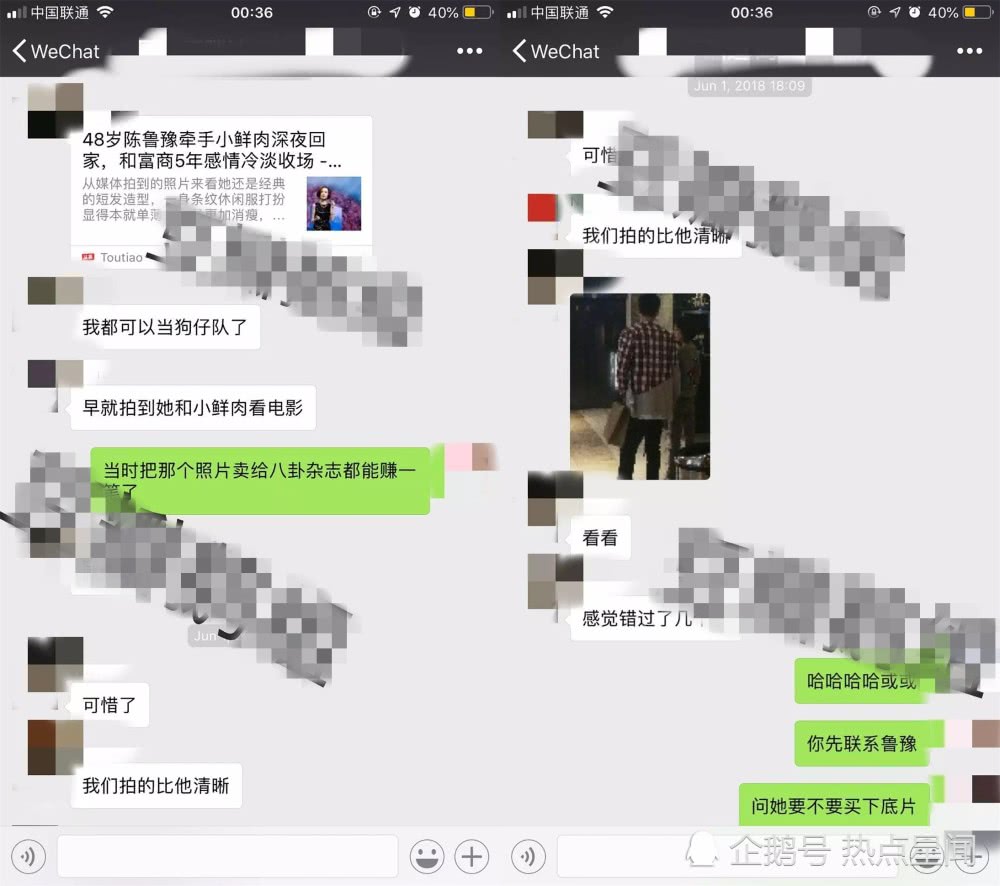Select the '看看' message bubble
The image size is (1000, 886).
(x=600, y=538)
